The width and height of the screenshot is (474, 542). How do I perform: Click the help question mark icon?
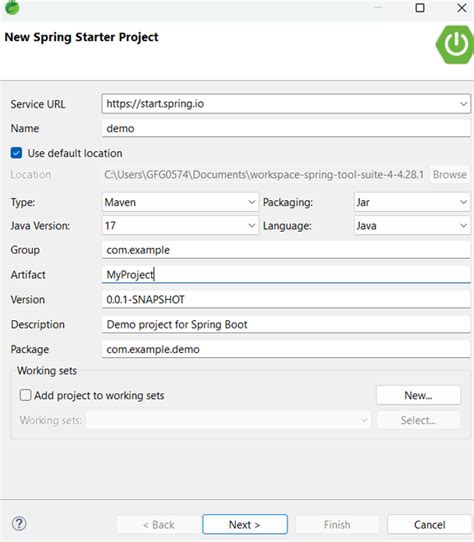(19, 524)
